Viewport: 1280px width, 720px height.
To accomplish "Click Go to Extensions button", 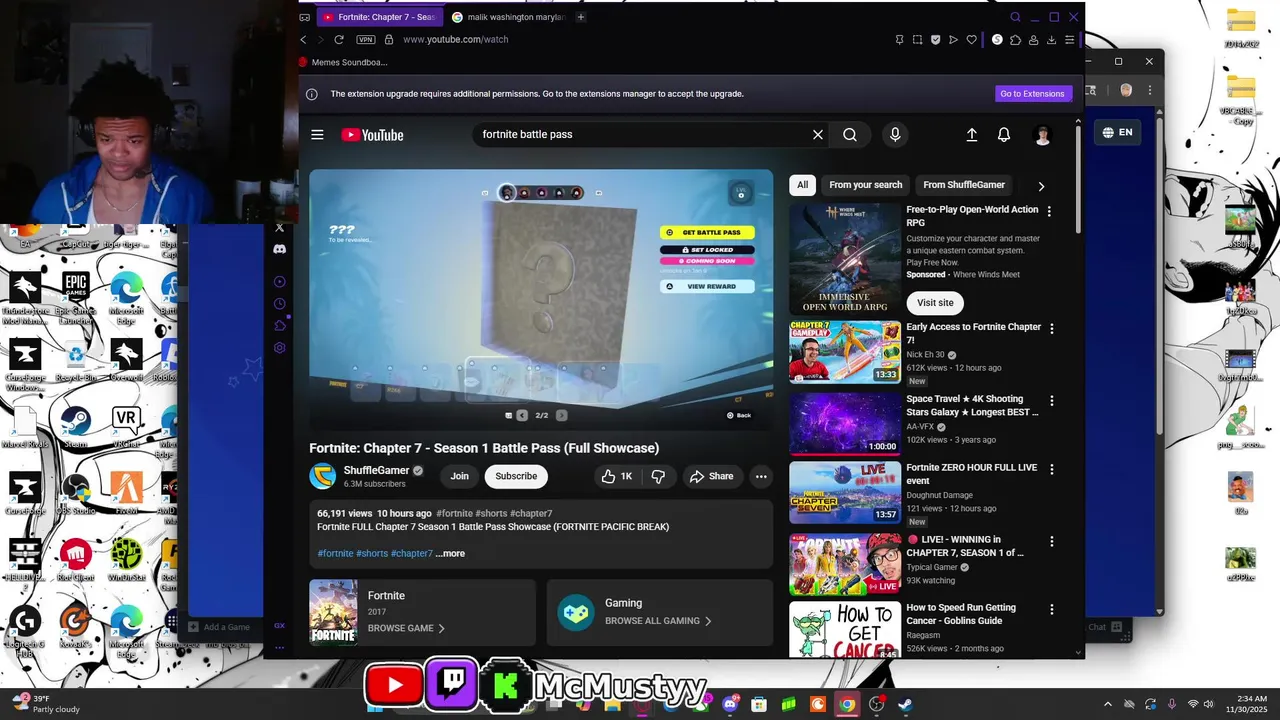I will click(x=1034, y=94).
